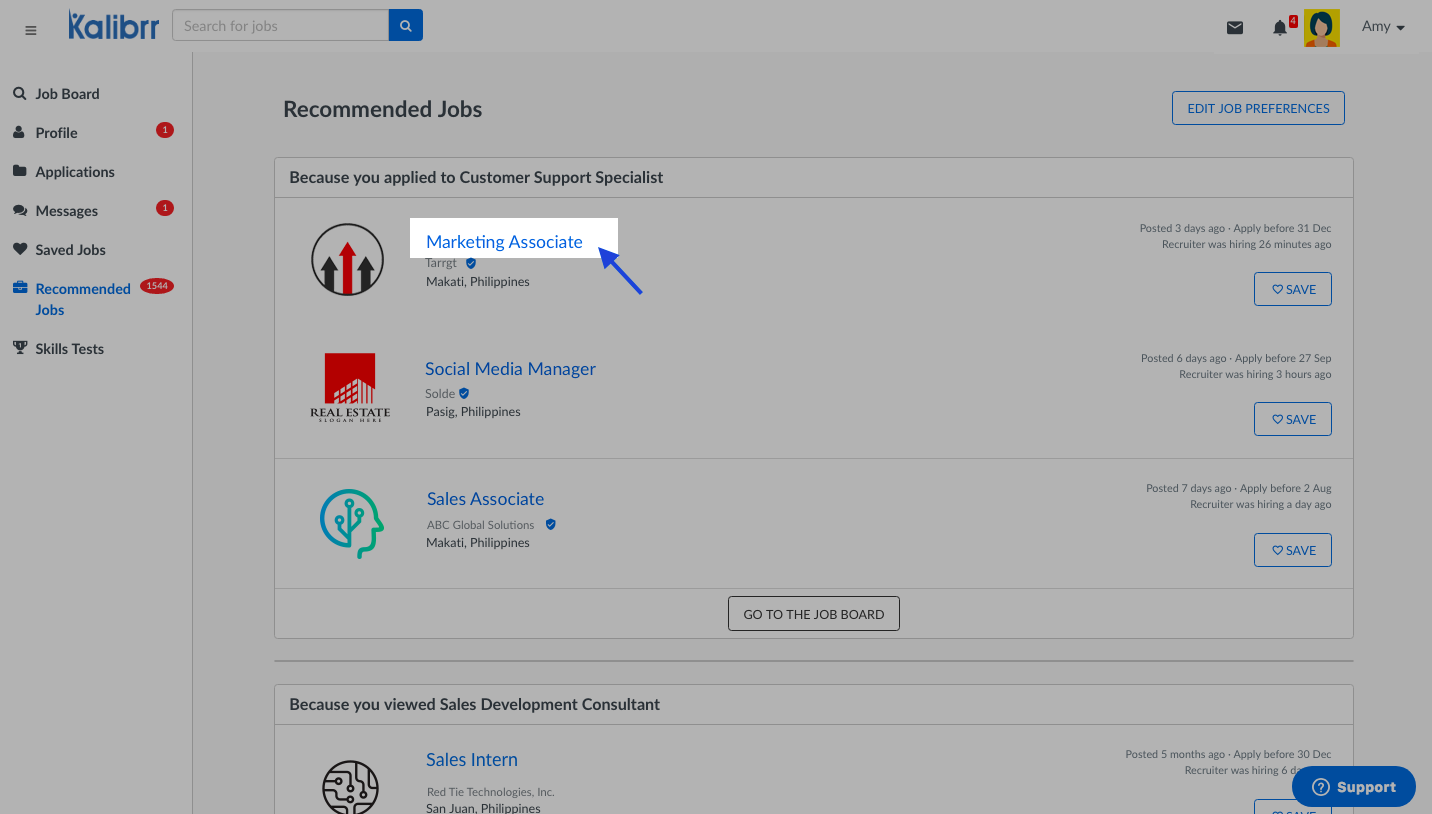Click the user avatar picture
Viewport: 1432px width, 814px height.
(x=1321, y=28)
